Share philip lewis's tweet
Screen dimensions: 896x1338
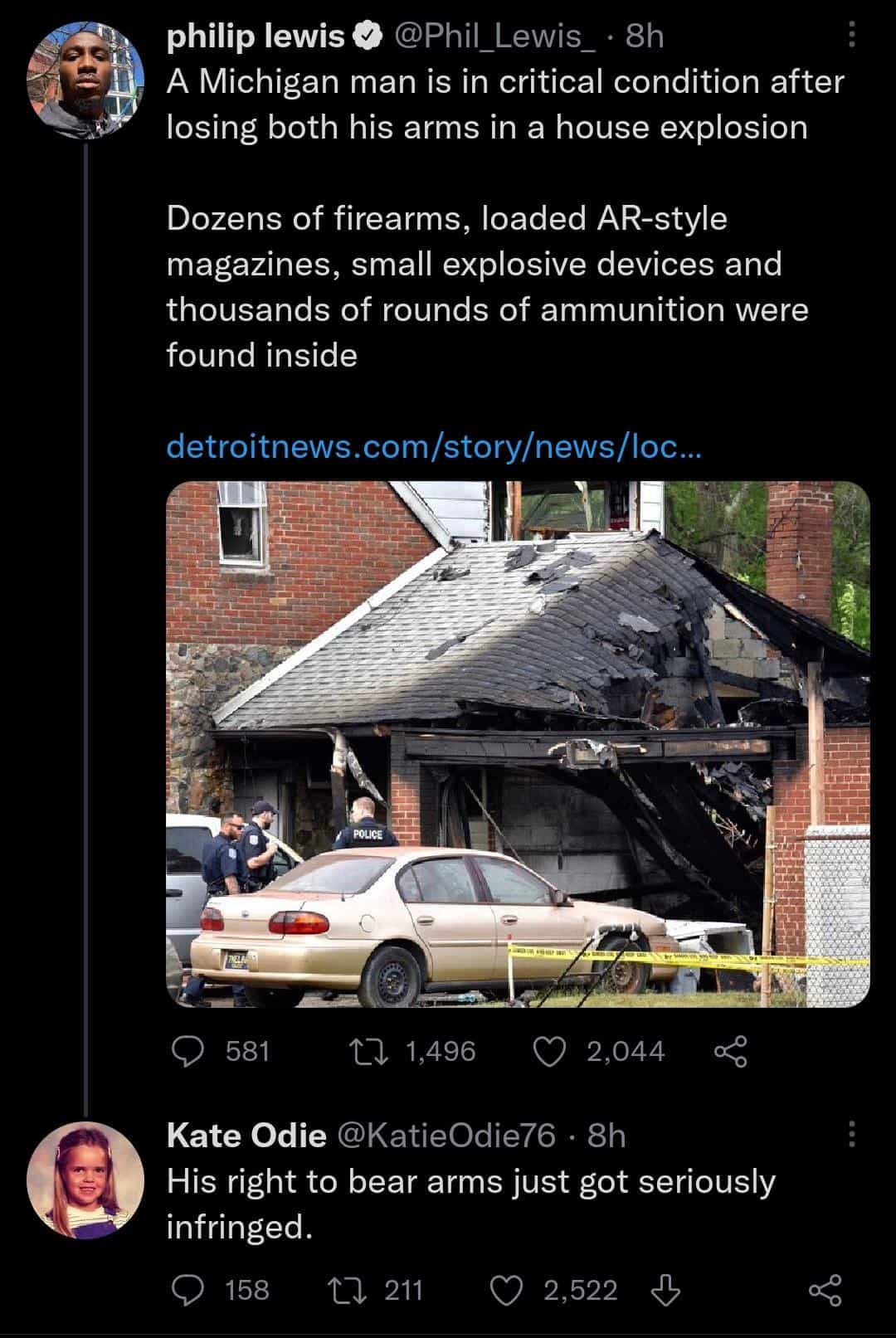[x=731, y=1051]
